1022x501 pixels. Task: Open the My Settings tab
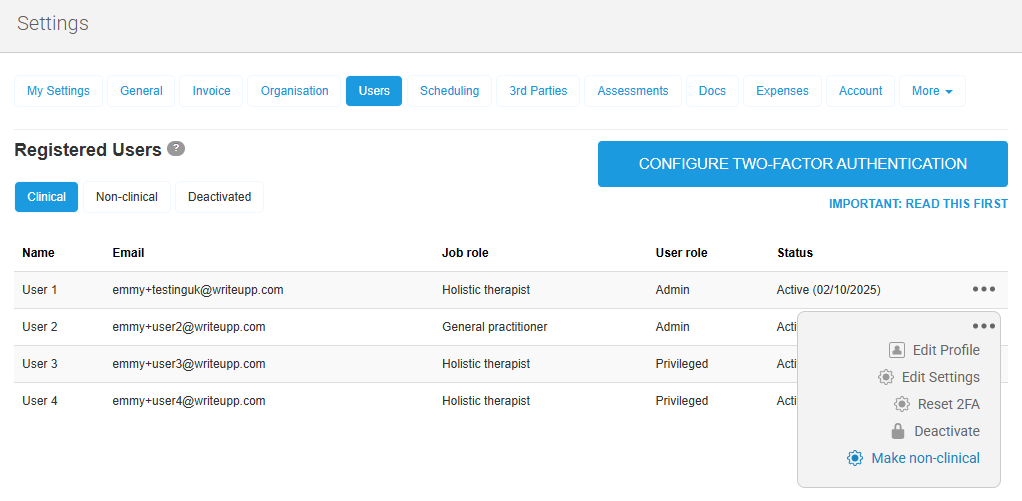(58, 91)
